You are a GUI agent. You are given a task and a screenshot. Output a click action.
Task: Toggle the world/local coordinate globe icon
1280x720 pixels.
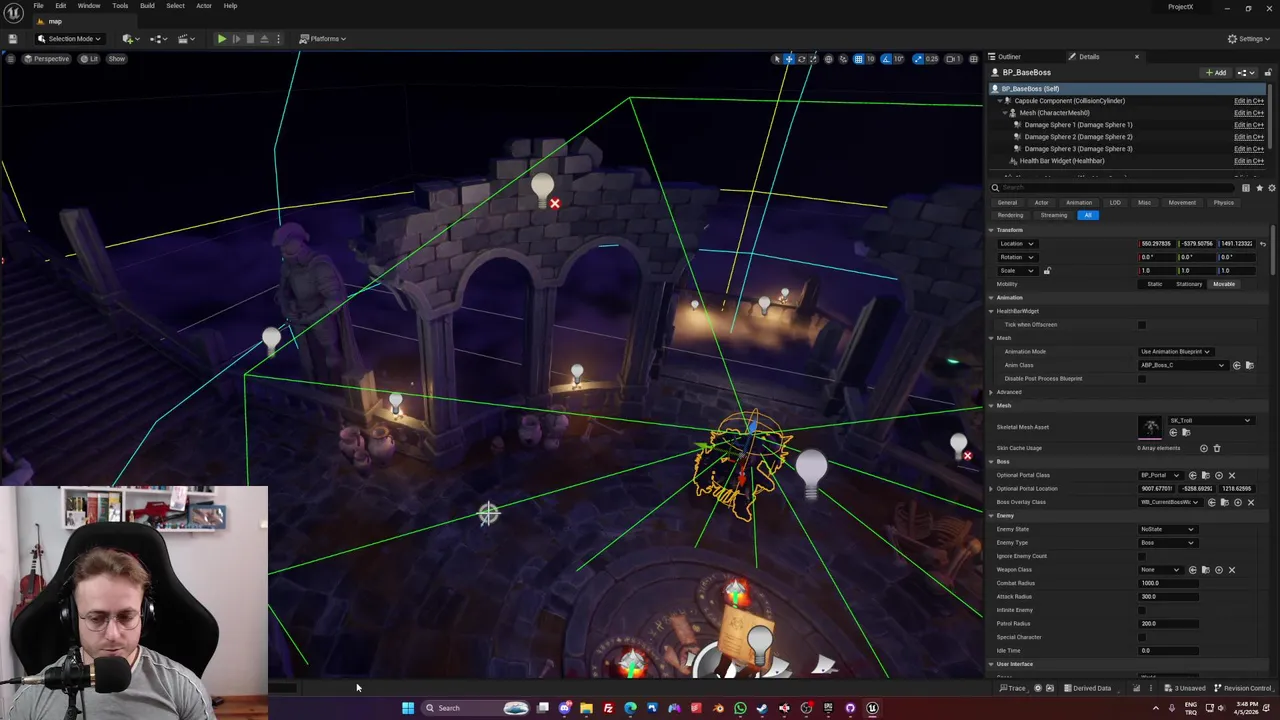coord(828,59)
